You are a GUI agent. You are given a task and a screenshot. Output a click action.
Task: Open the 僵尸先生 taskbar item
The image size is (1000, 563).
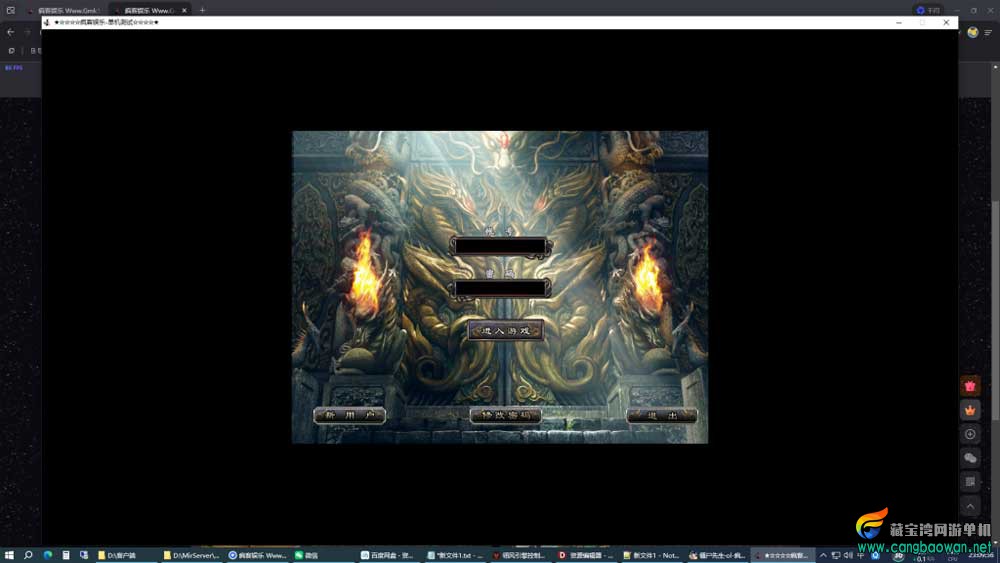(x=717, y=555)
